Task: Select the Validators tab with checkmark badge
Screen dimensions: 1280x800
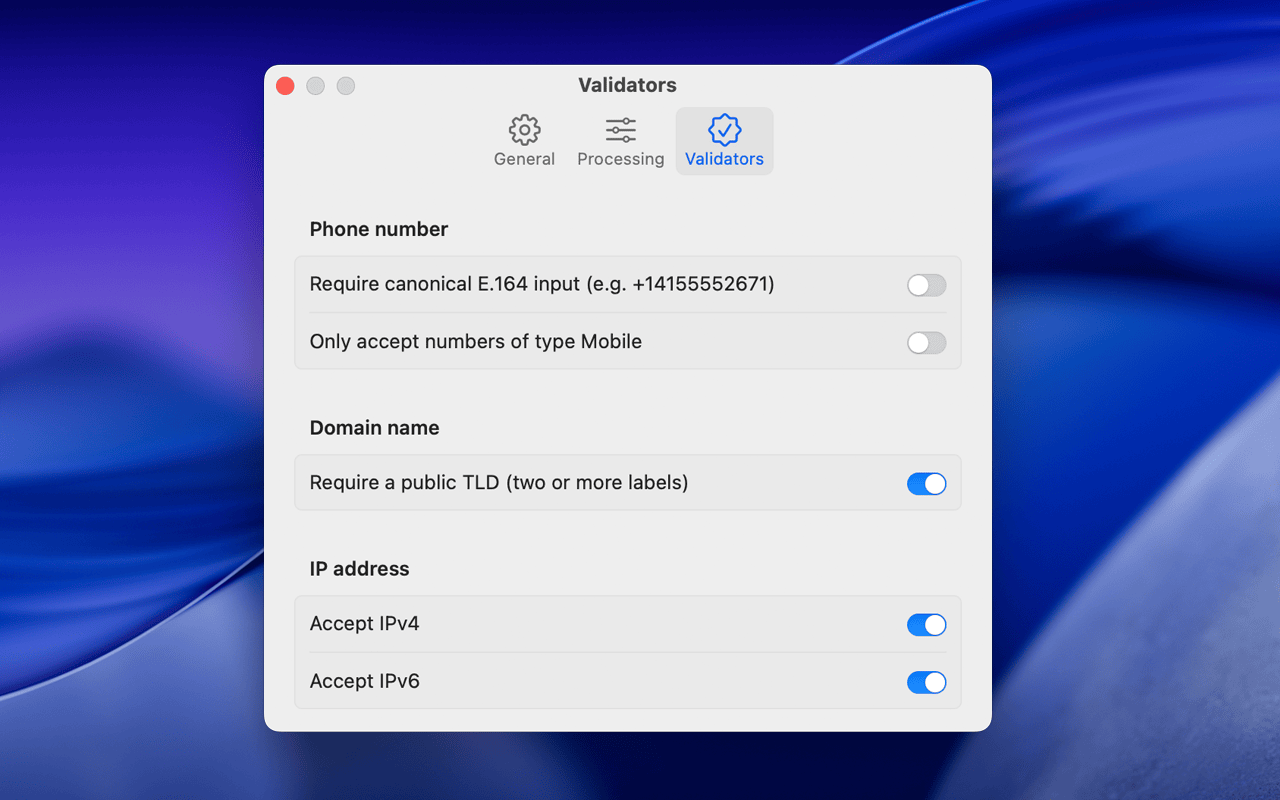Action: click(x=724, y=141)
